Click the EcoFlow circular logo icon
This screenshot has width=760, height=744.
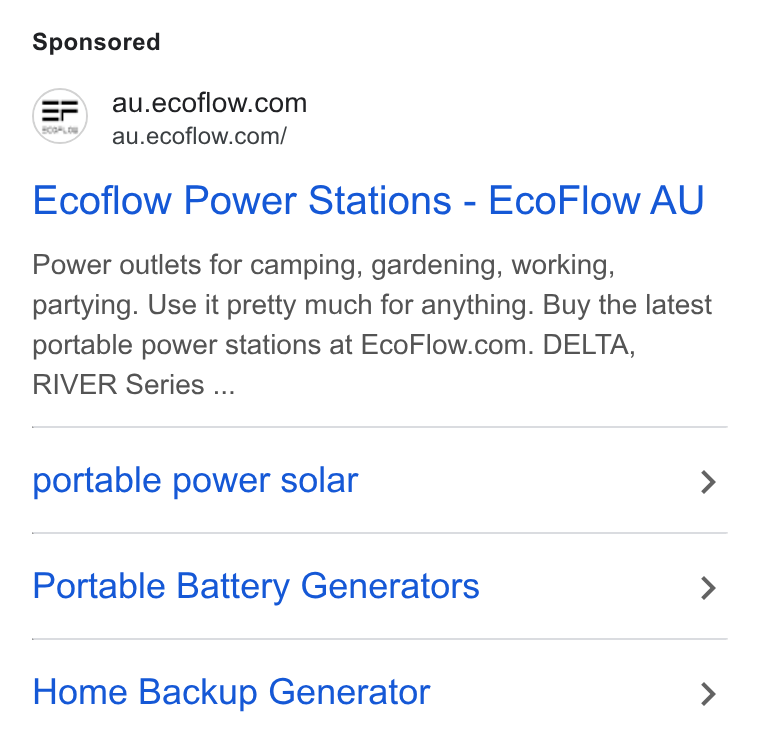tap(60, 116)
